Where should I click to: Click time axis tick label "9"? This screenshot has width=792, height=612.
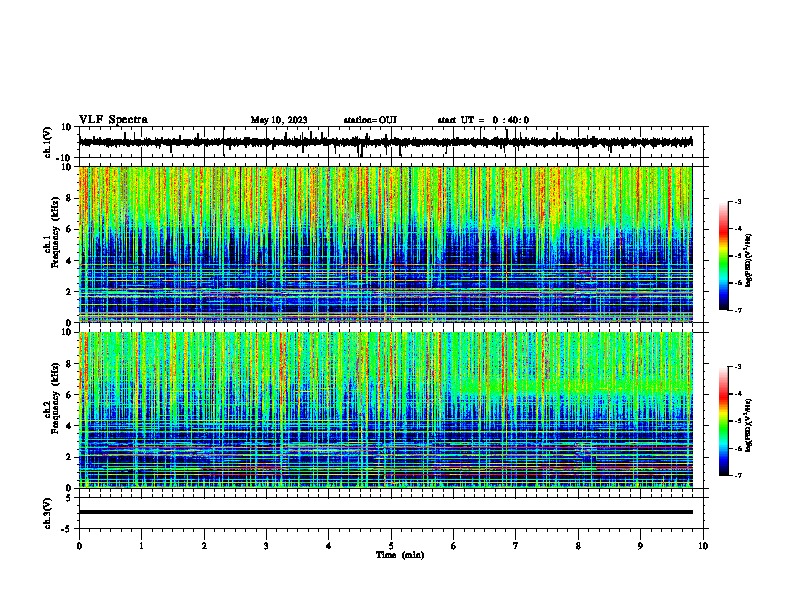pos(640,546)
